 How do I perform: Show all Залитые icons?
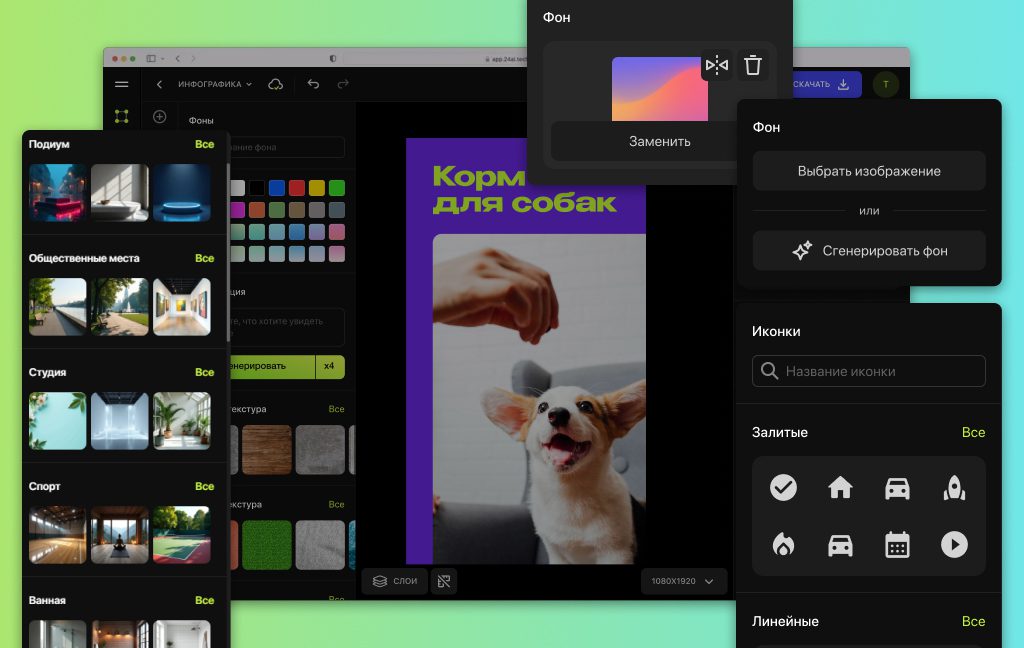point(973,432)
